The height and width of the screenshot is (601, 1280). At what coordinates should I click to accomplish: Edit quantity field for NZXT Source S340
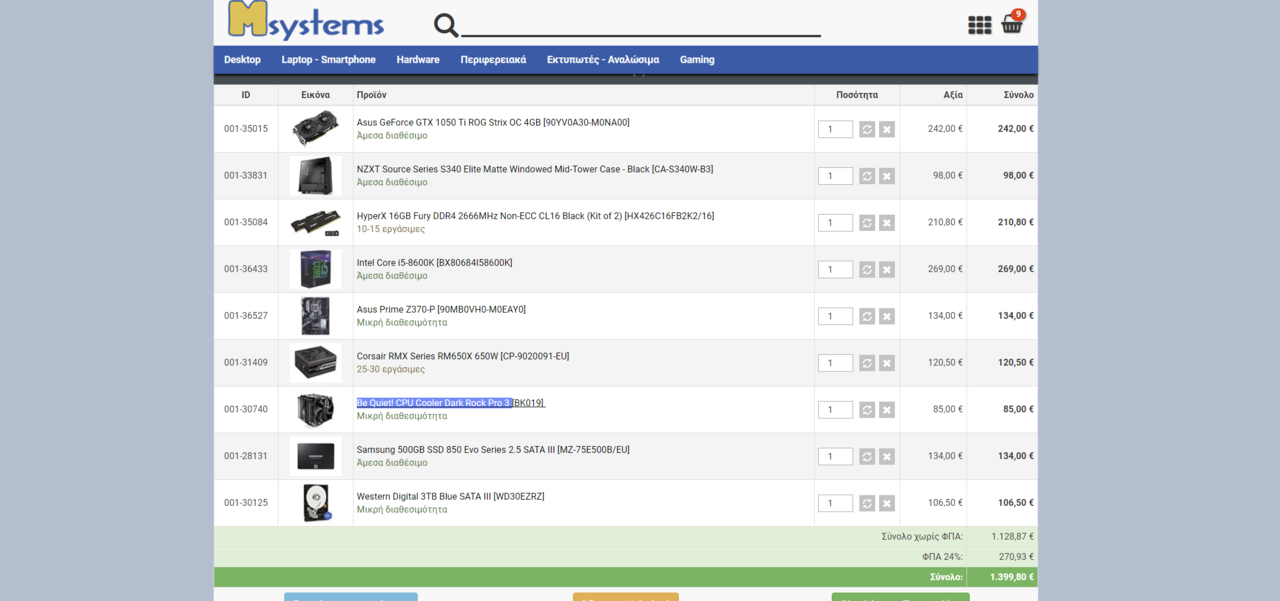click(x=836, y=176)
